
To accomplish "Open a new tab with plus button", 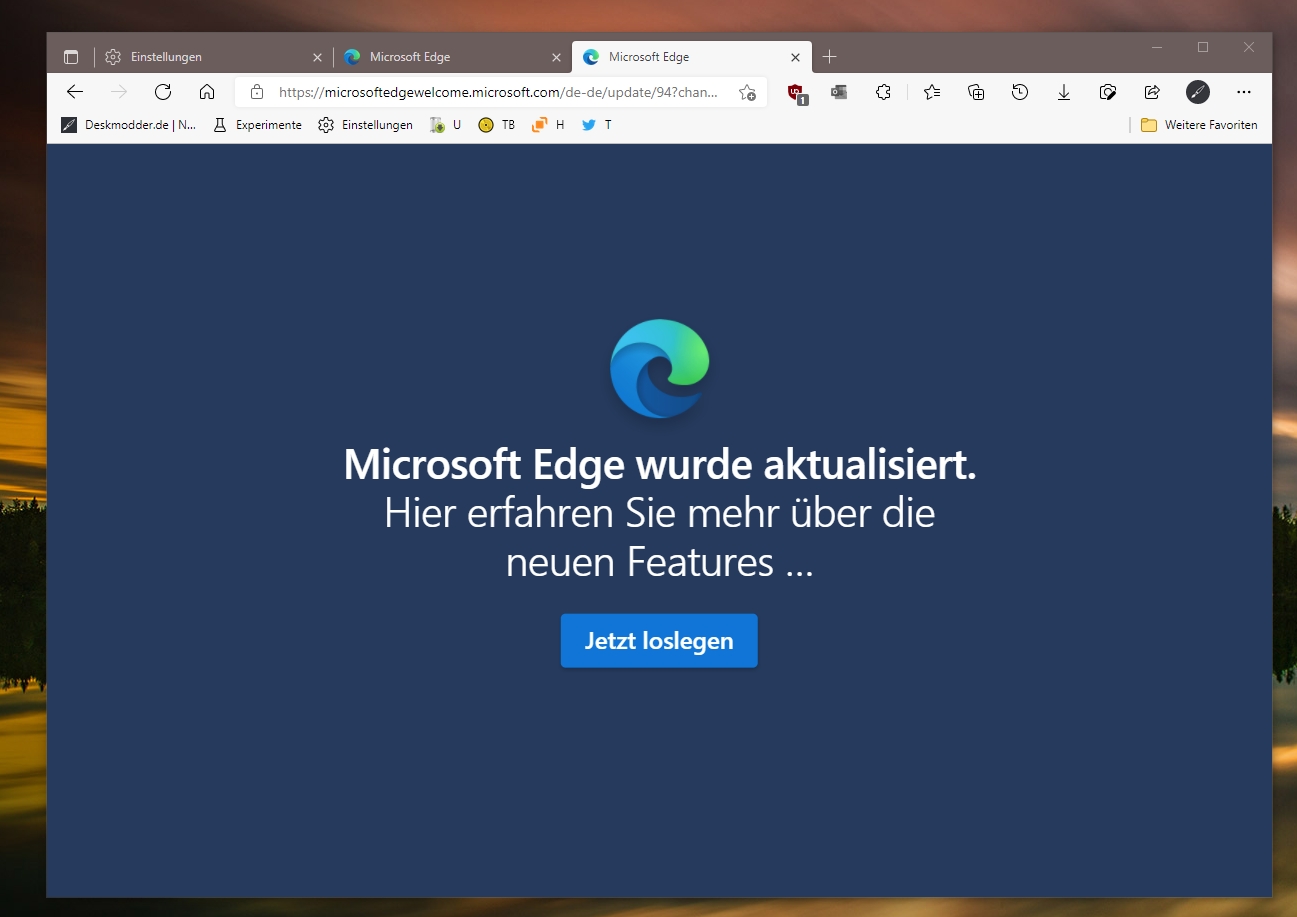I will (x=829, y=57).
